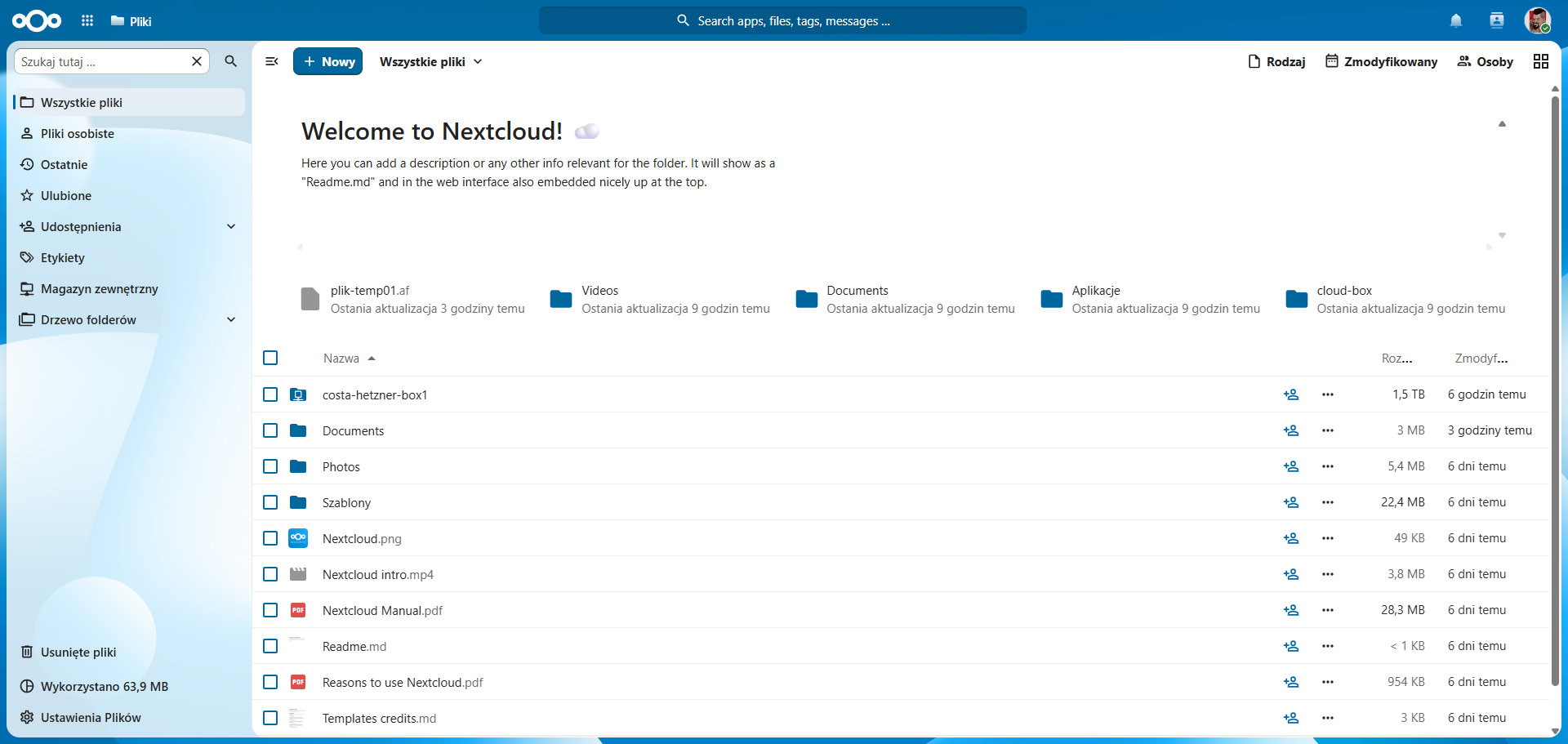1568x744 pixels.
Task: Share the Szablony folder
Action: (1291, 502)
